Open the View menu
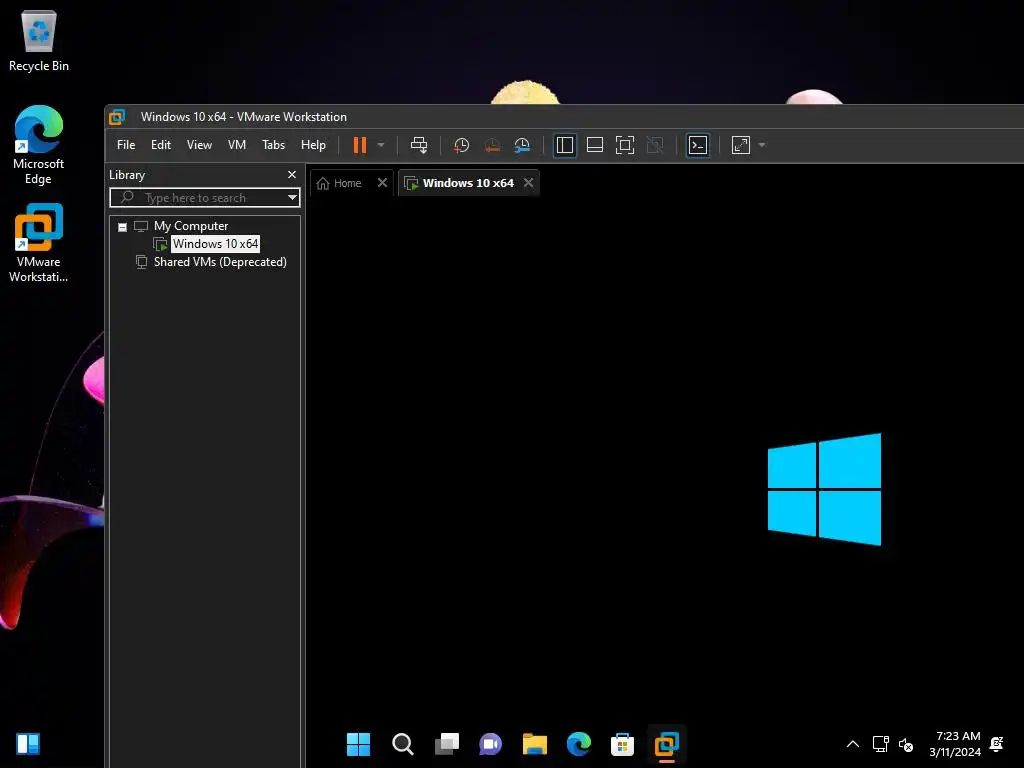Viewport: 1024px width, 768px height. click(x=199, y=145)
